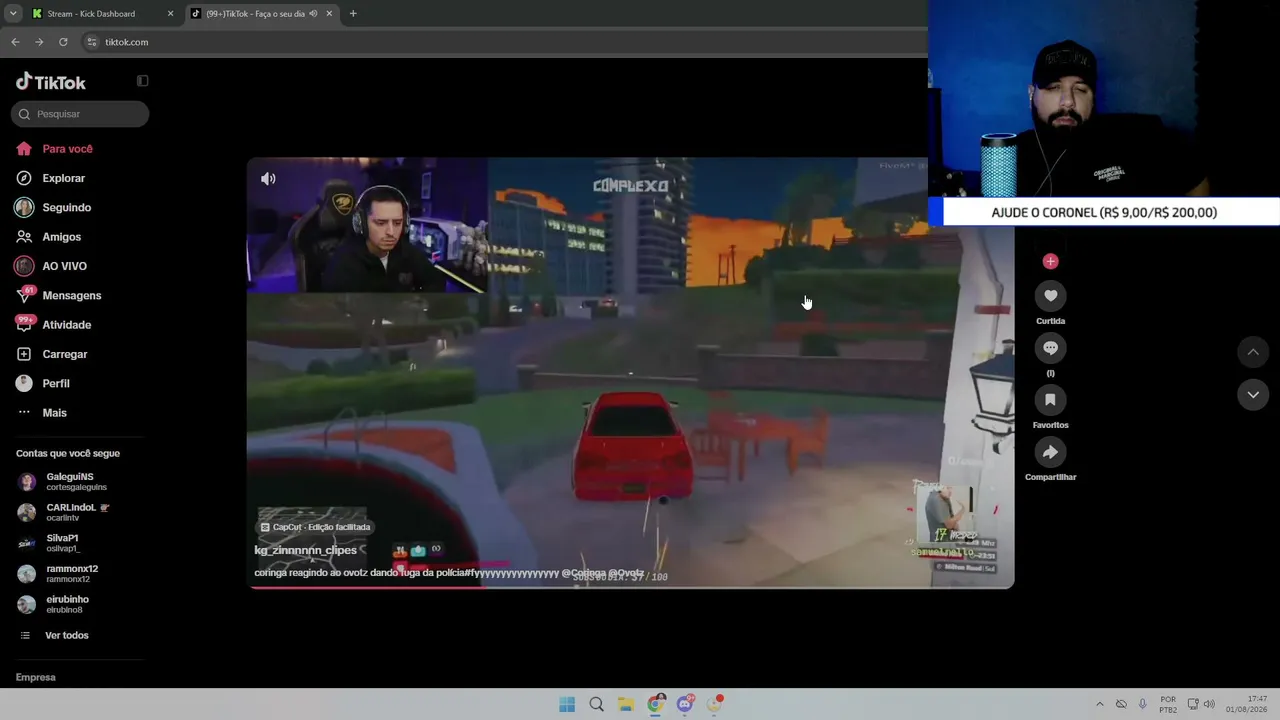Open Chrome from the taskbar
This screenshot has width=1280, height=720.
(x=655, y=704)
